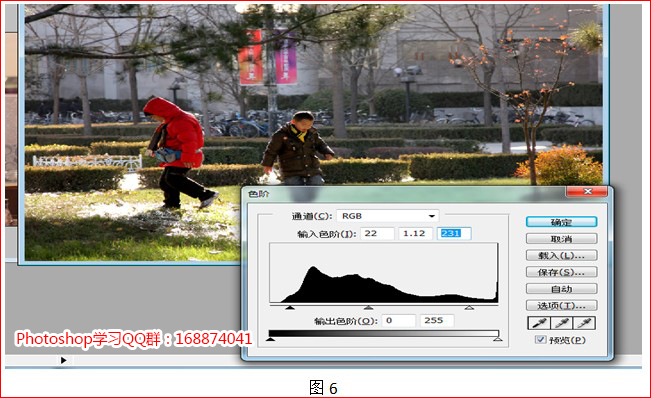Open 选项(T)... options
Viewport: 651px width, 398px height.
(x=561, y=305)
